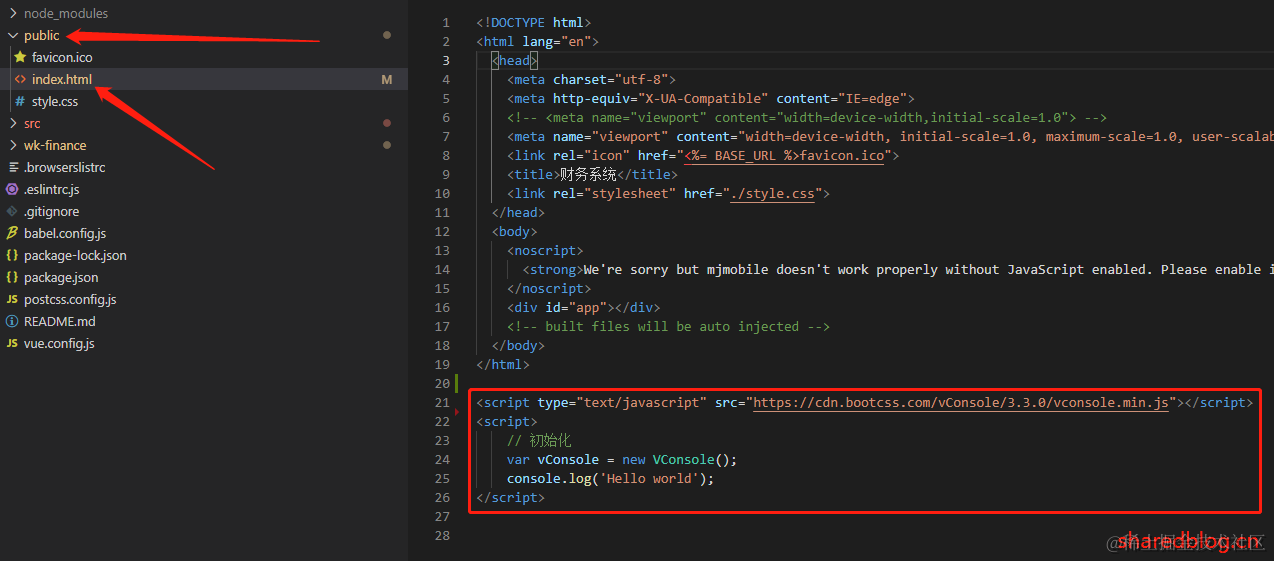
Task: Collapse the public folder
Action: pos(13,35)
